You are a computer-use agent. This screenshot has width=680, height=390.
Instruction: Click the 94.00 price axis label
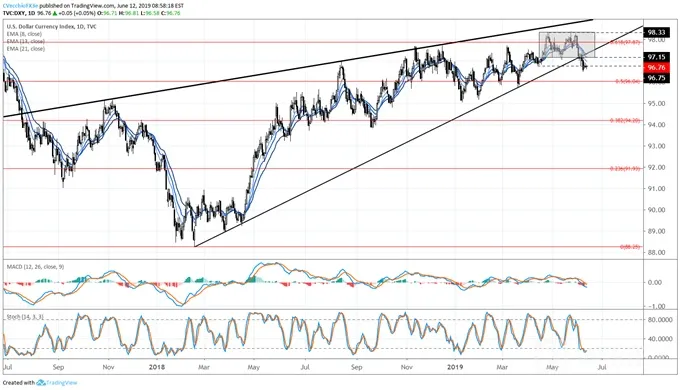656,125
